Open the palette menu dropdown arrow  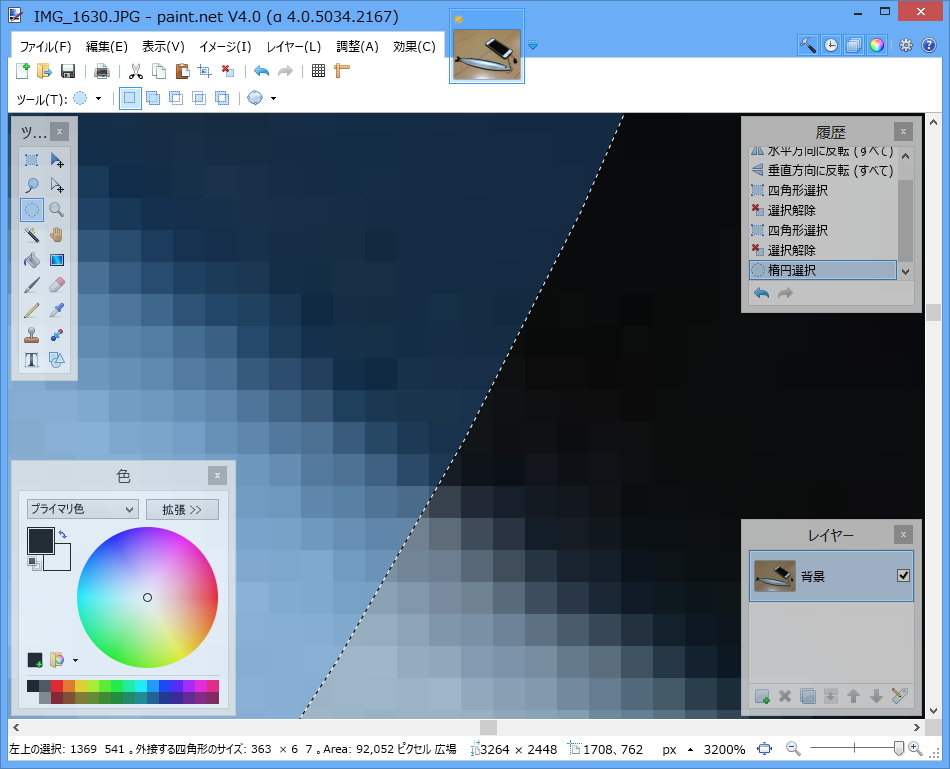[75, 660]
